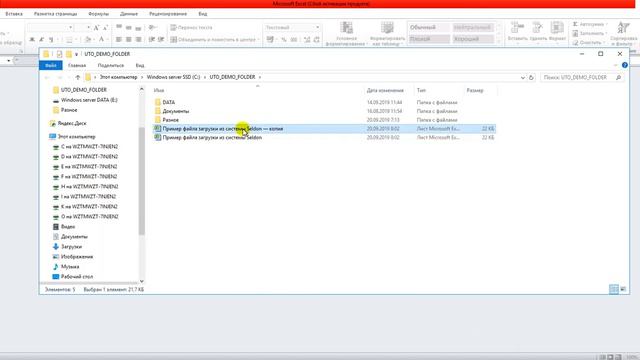Expand the Explorer ribbon with the chevron

(x=616, y=65)
